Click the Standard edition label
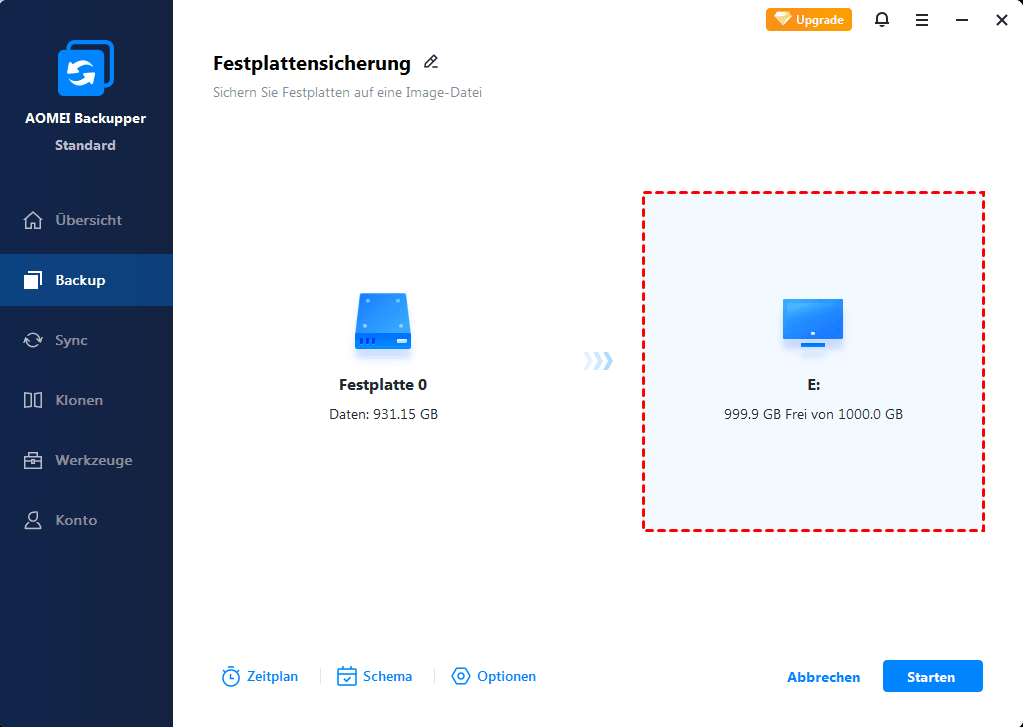 click(86, 145)
